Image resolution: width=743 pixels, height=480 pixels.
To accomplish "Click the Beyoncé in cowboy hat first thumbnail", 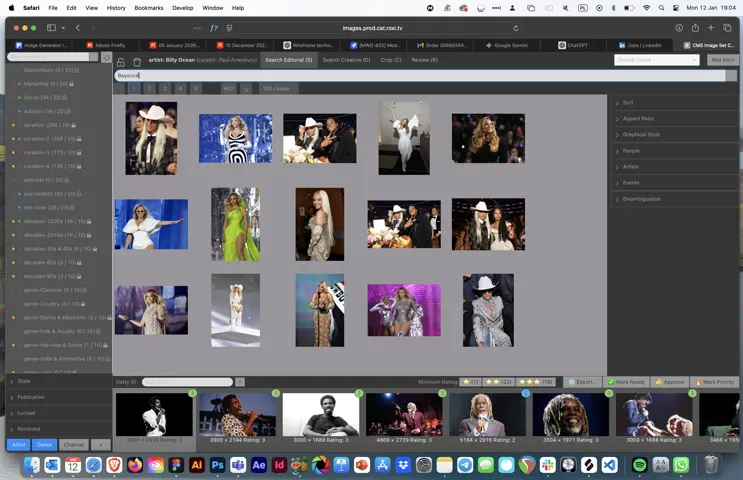I will coord(151,138).
